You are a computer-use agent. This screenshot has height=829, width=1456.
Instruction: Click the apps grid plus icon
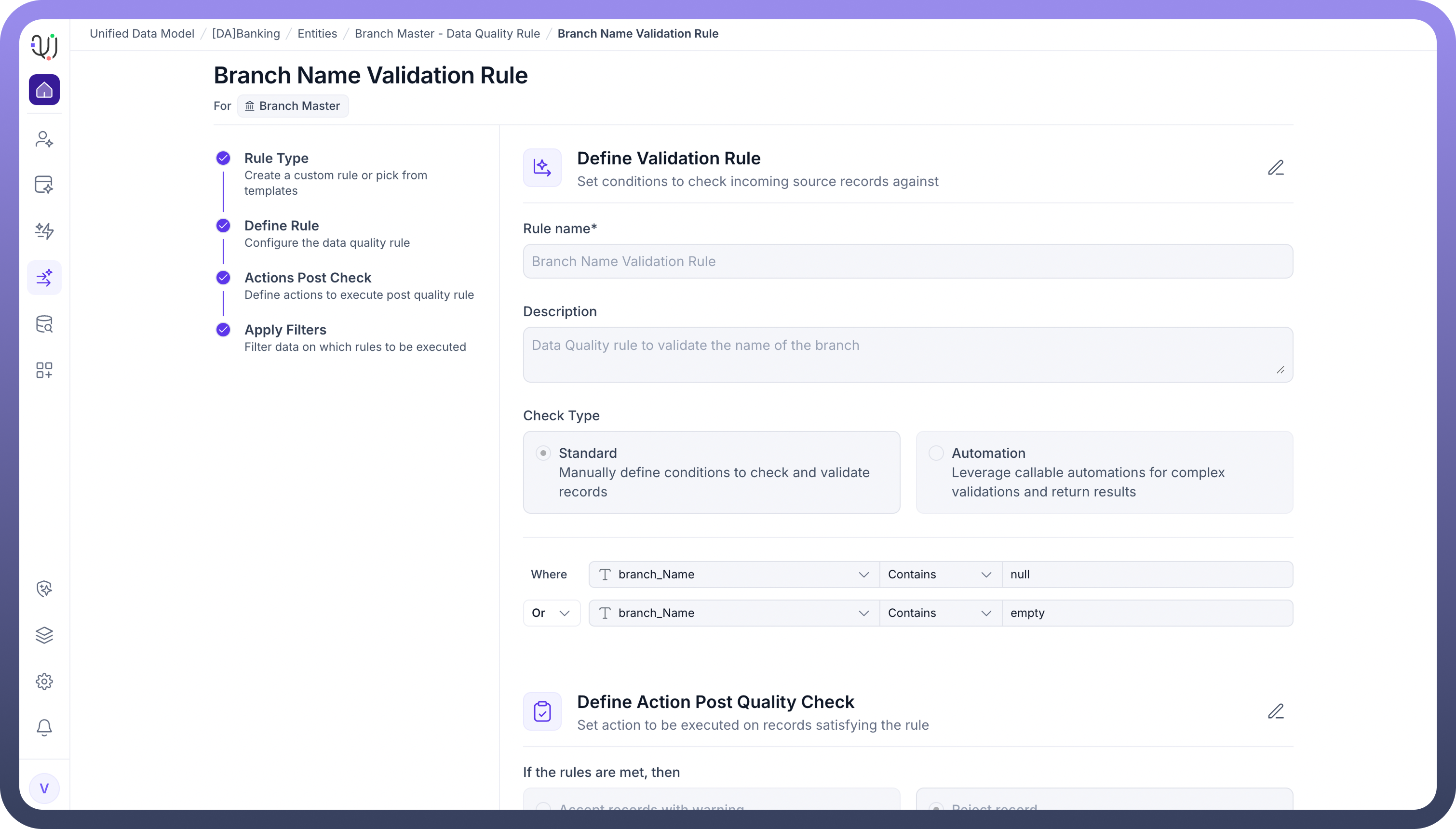click(44, 370)
